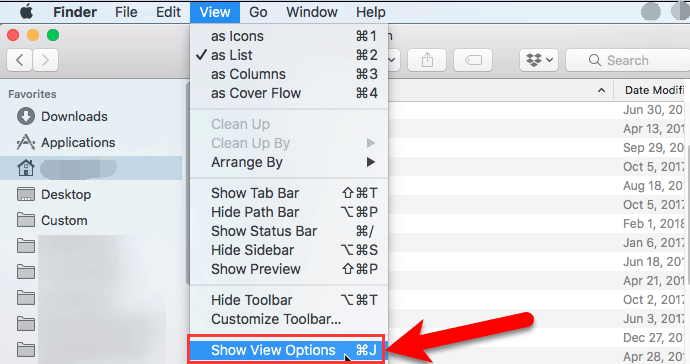Open the Apple menu
This screenshot has height=364, width=690.
(26, 12)
